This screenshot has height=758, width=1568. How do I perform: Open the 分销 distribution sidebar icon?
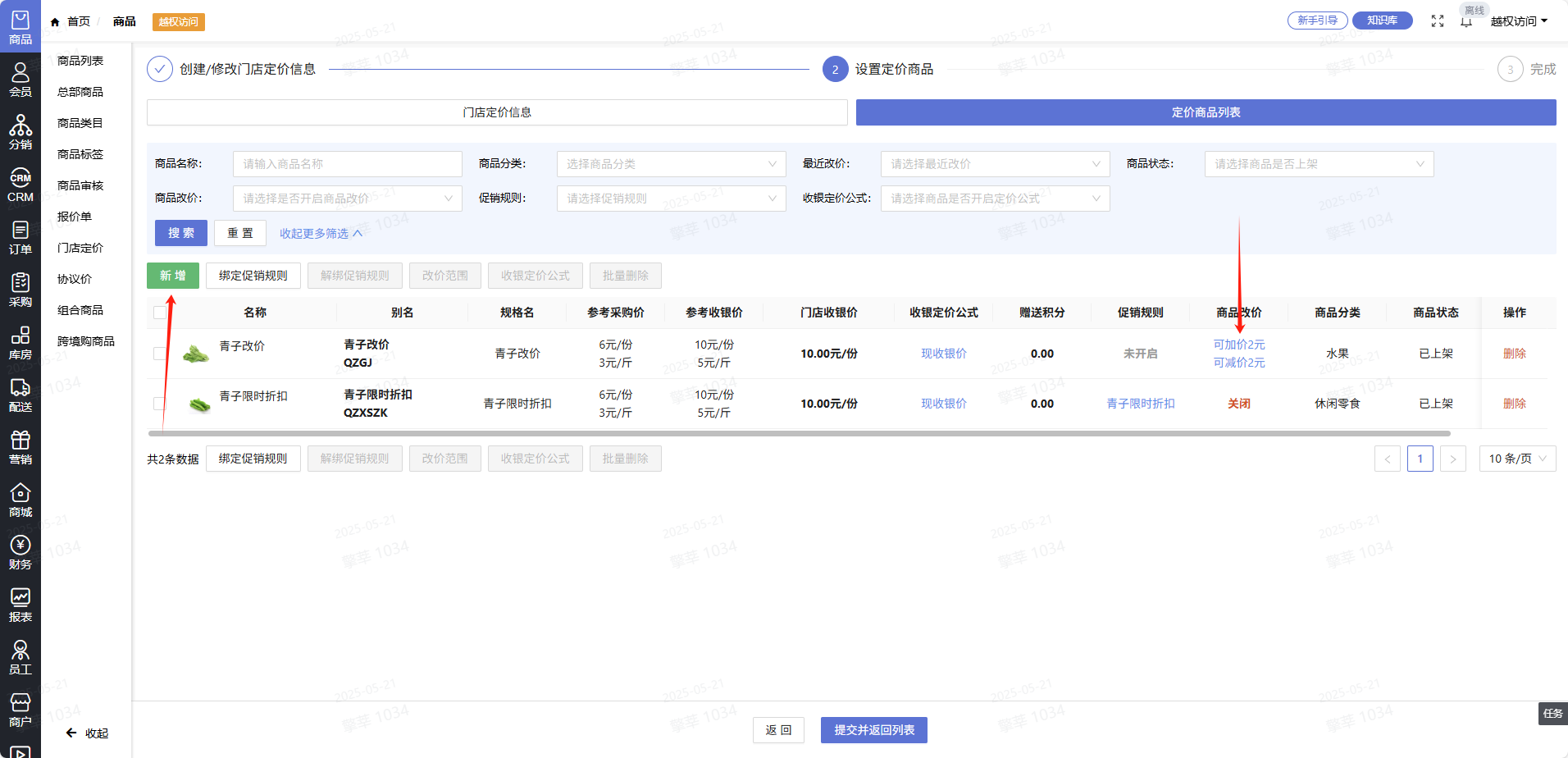21,132
